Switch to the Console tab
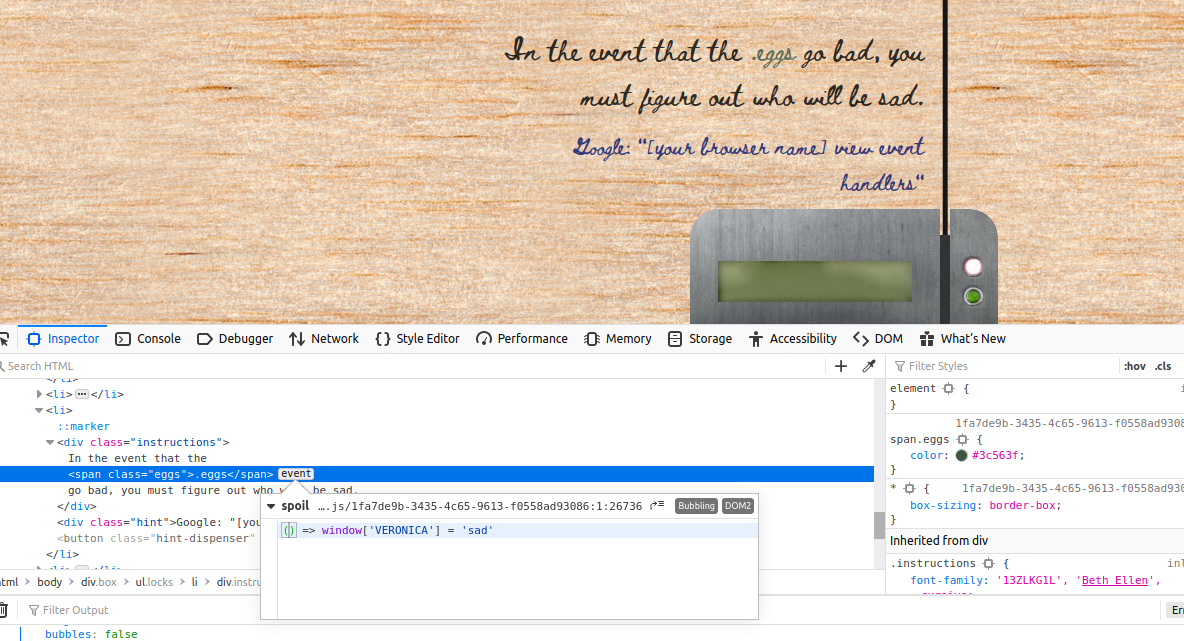The image size is (1184, 641). (148, 339)
